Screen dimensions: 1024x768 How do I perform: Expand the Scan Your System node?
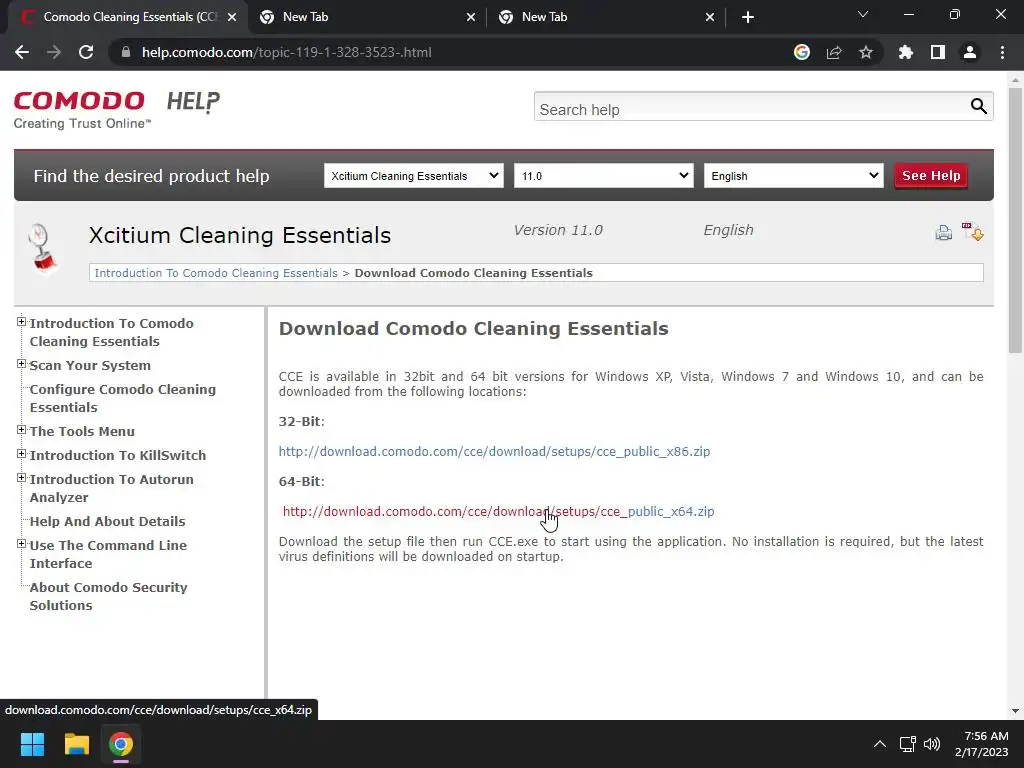click(21, 364)
